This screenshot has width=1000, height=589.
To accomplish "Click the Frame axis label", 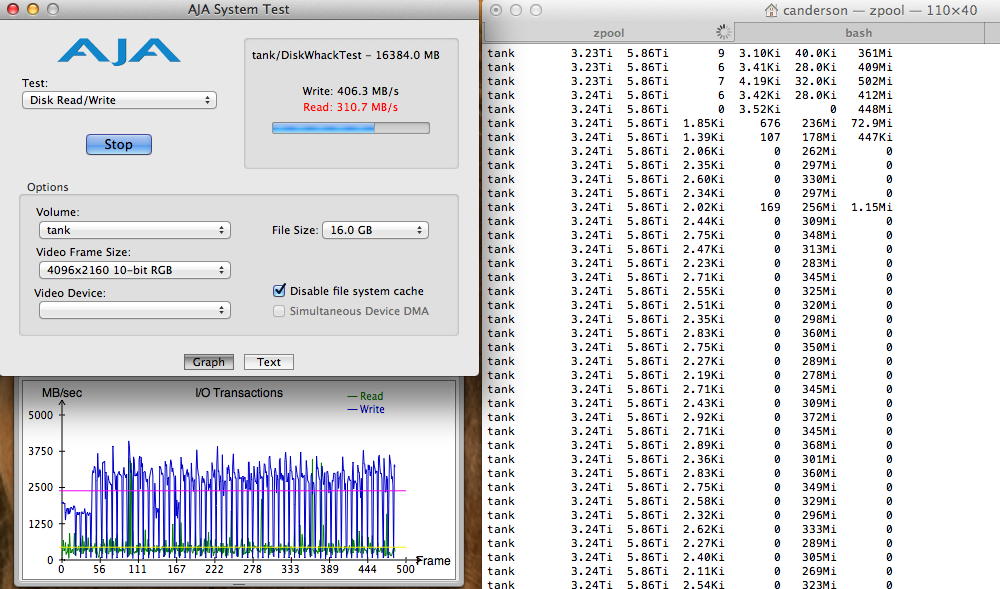I will pyautogui.click(x=433, y=560).
